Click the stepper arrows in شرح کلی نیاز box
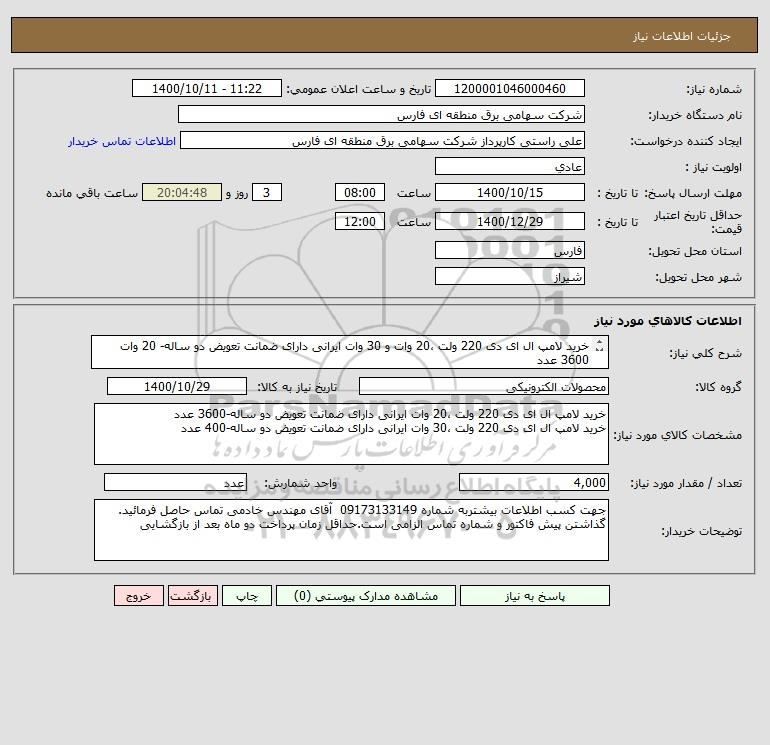 599,346
